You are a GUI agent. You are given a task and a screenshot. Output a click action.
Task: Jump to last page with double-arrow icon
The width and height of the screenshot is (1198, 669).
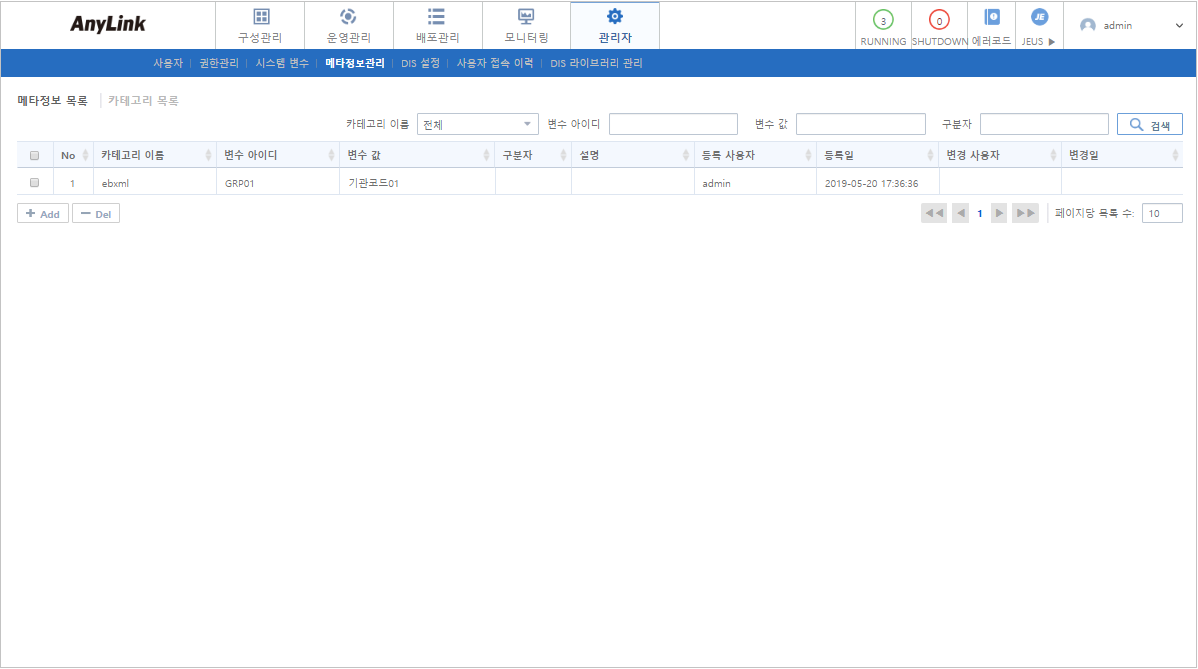[x=1025, y=212]
